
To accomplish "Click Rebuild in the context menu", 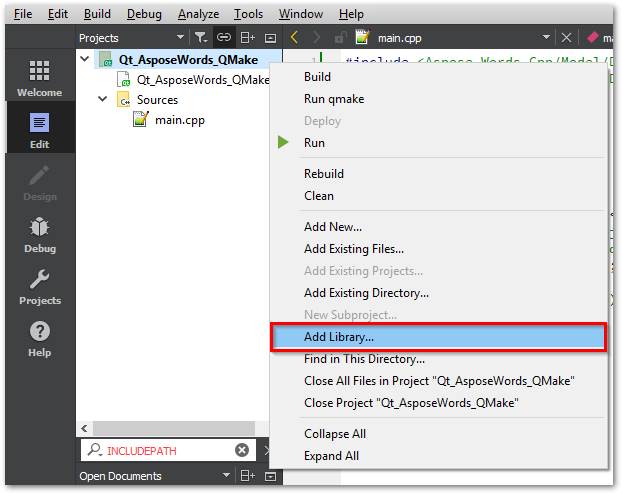I will coord(324,174).
